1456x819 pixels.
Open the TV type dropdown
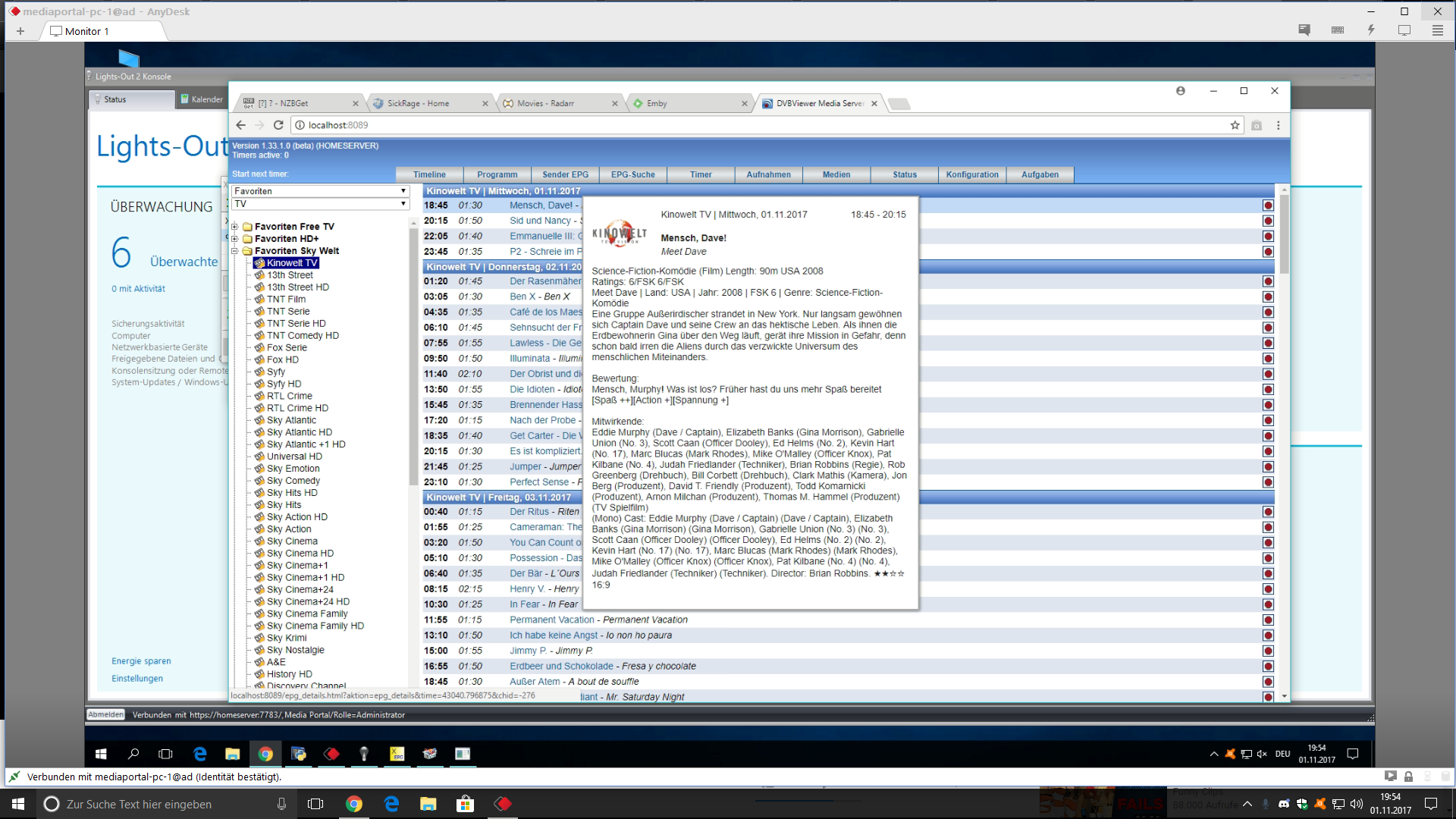tap(320, 204)
